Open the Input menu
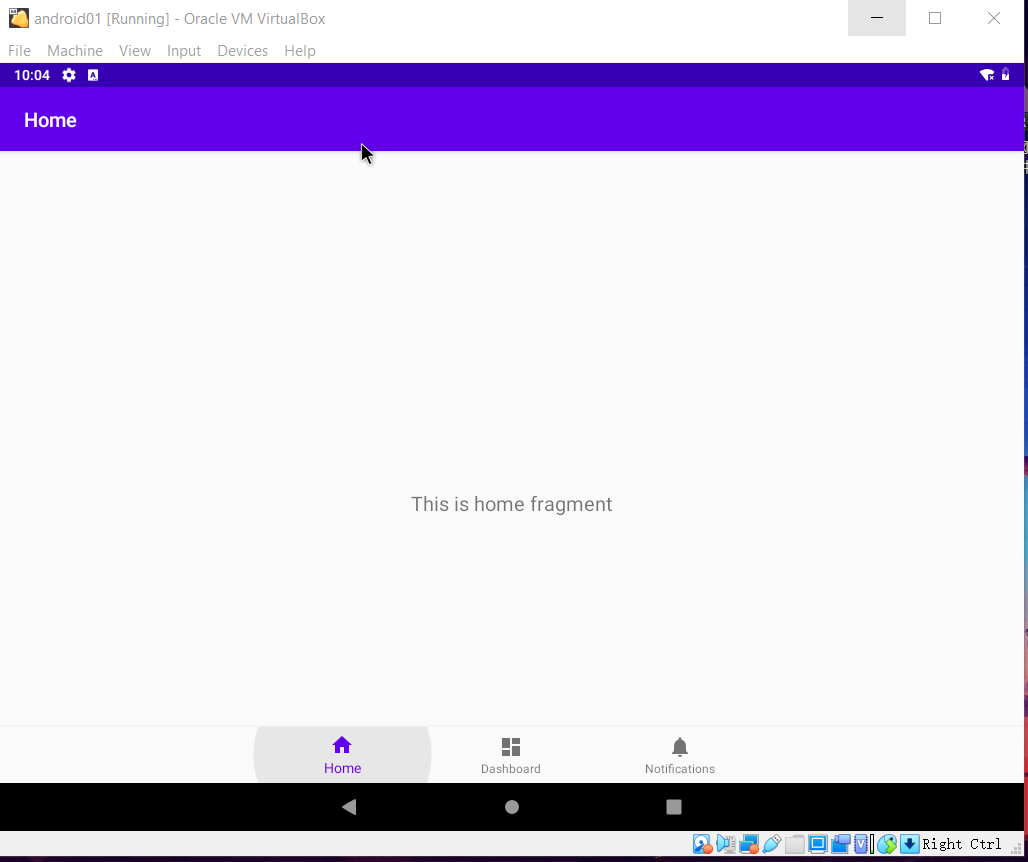This screenshot has width=1028, height=862. click(184, 50)
